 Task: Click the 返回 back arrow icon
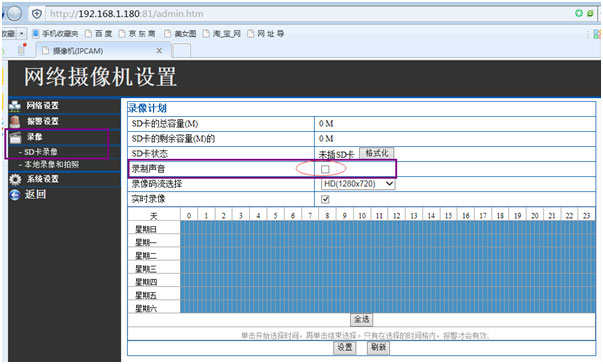tap(15, 195)
